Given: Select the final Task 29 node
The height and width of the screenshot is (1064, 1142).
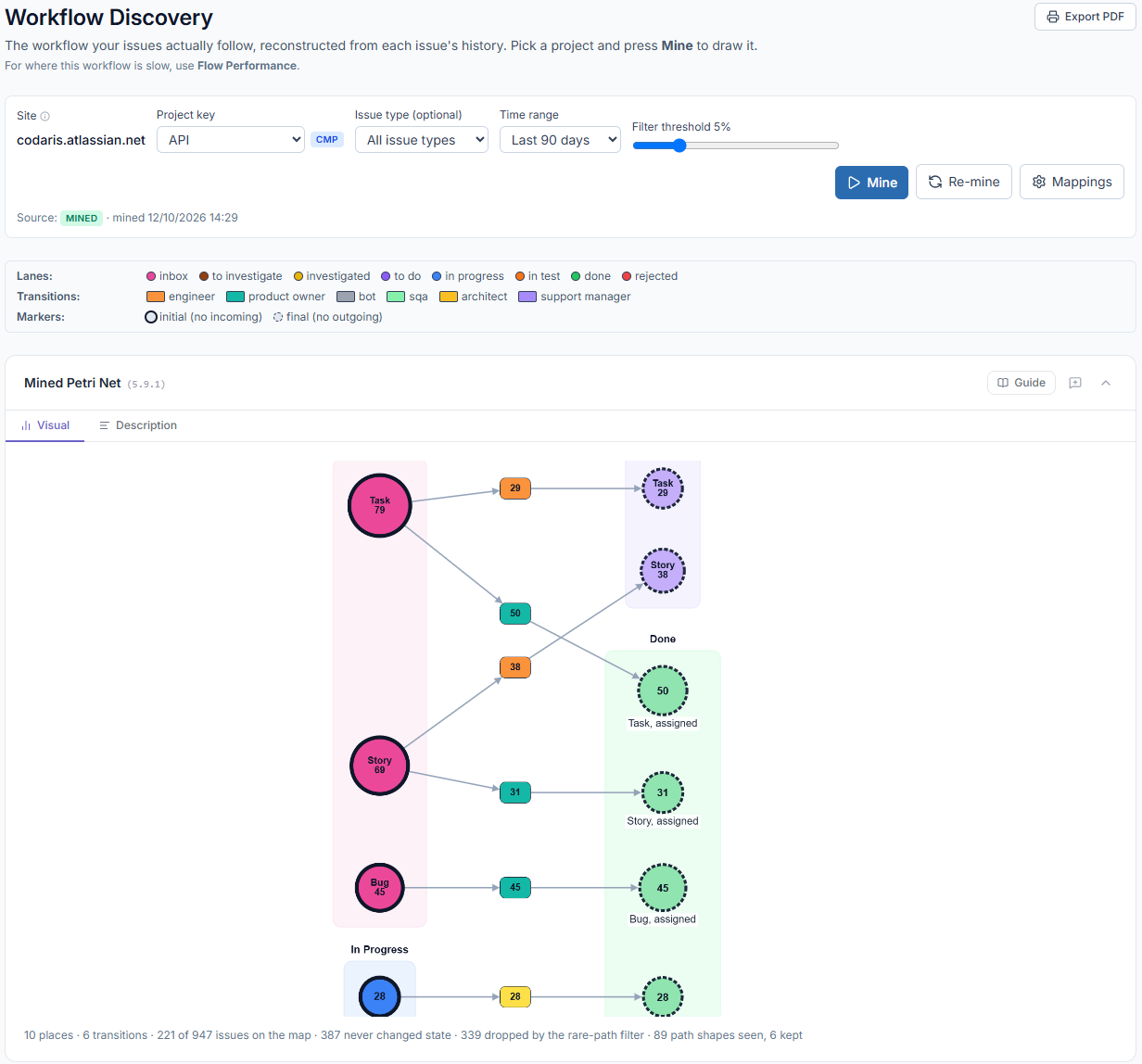Looking at the screenshot, I should [x=663, y=488].
